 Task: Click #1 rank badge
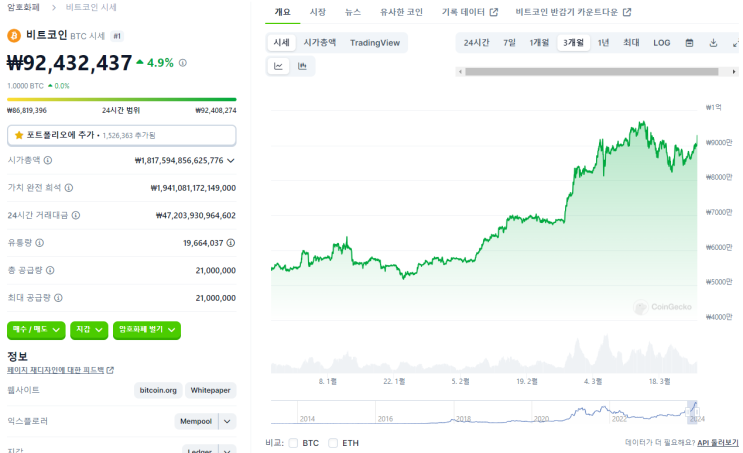click(117, 36)
